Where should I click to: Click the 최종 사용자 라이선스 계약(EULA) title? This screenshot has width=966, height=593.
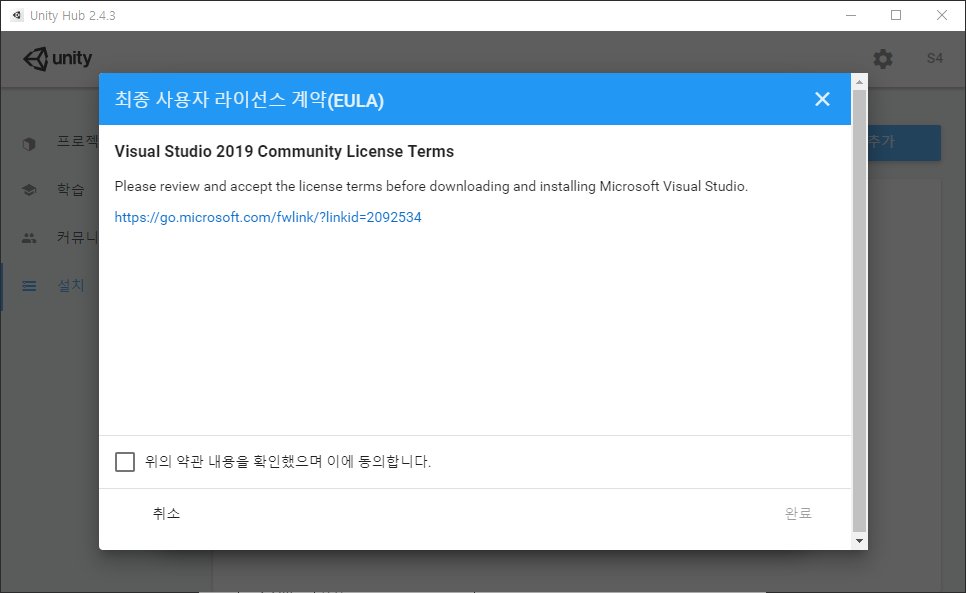[249, 100]
